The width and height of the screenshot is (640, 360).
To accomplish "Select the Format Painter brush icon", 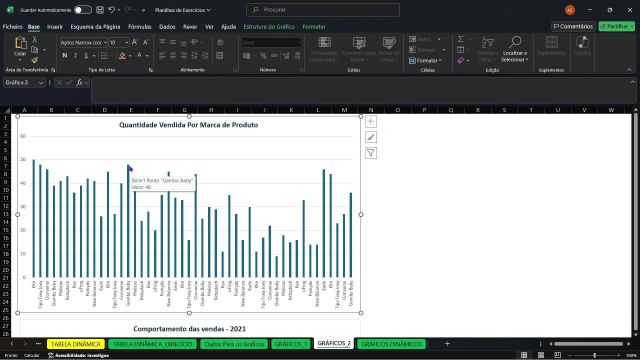I will pyautogui.click(x=35, y=60).
